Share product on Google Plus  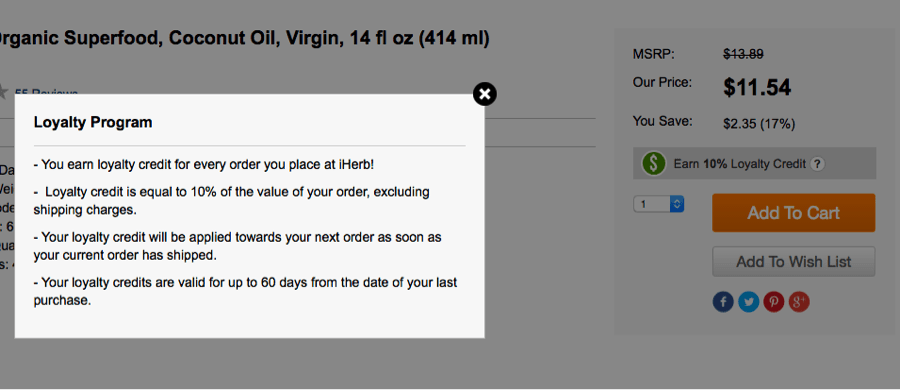pyautogui.click(x=799, y=302)
